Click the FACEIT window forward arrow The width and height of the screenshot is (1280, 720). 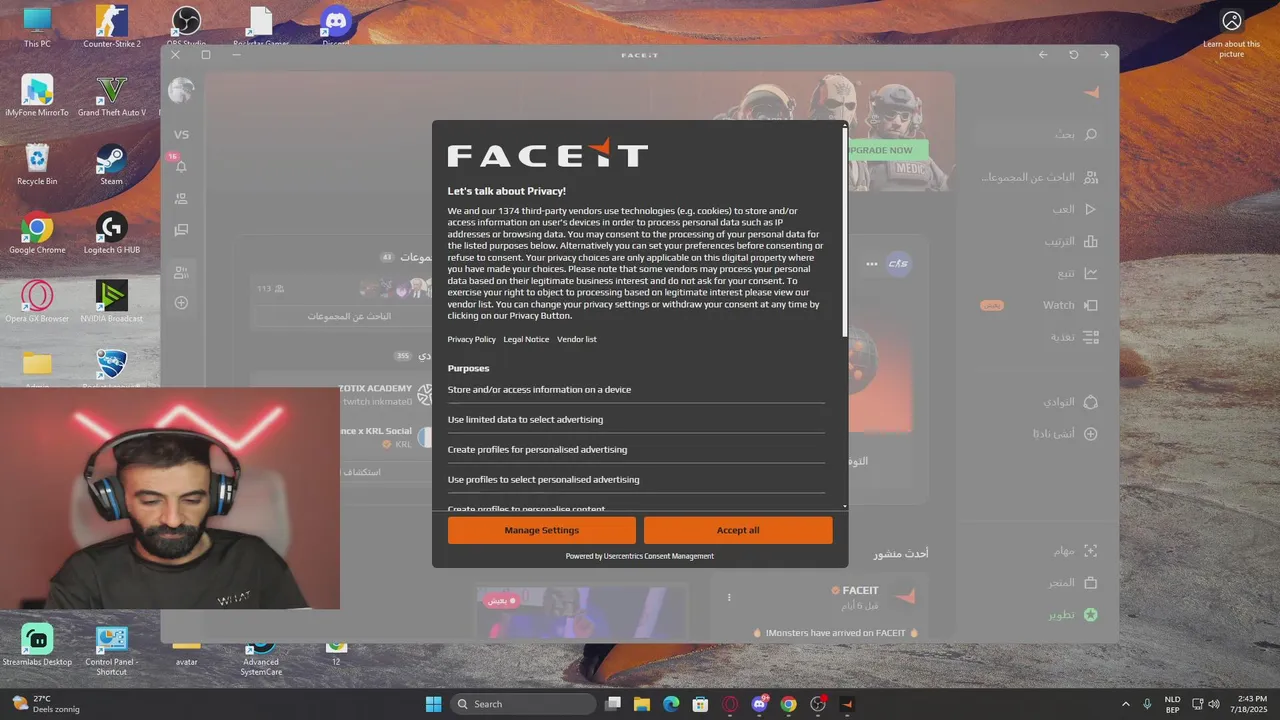tap(1104, 55)
